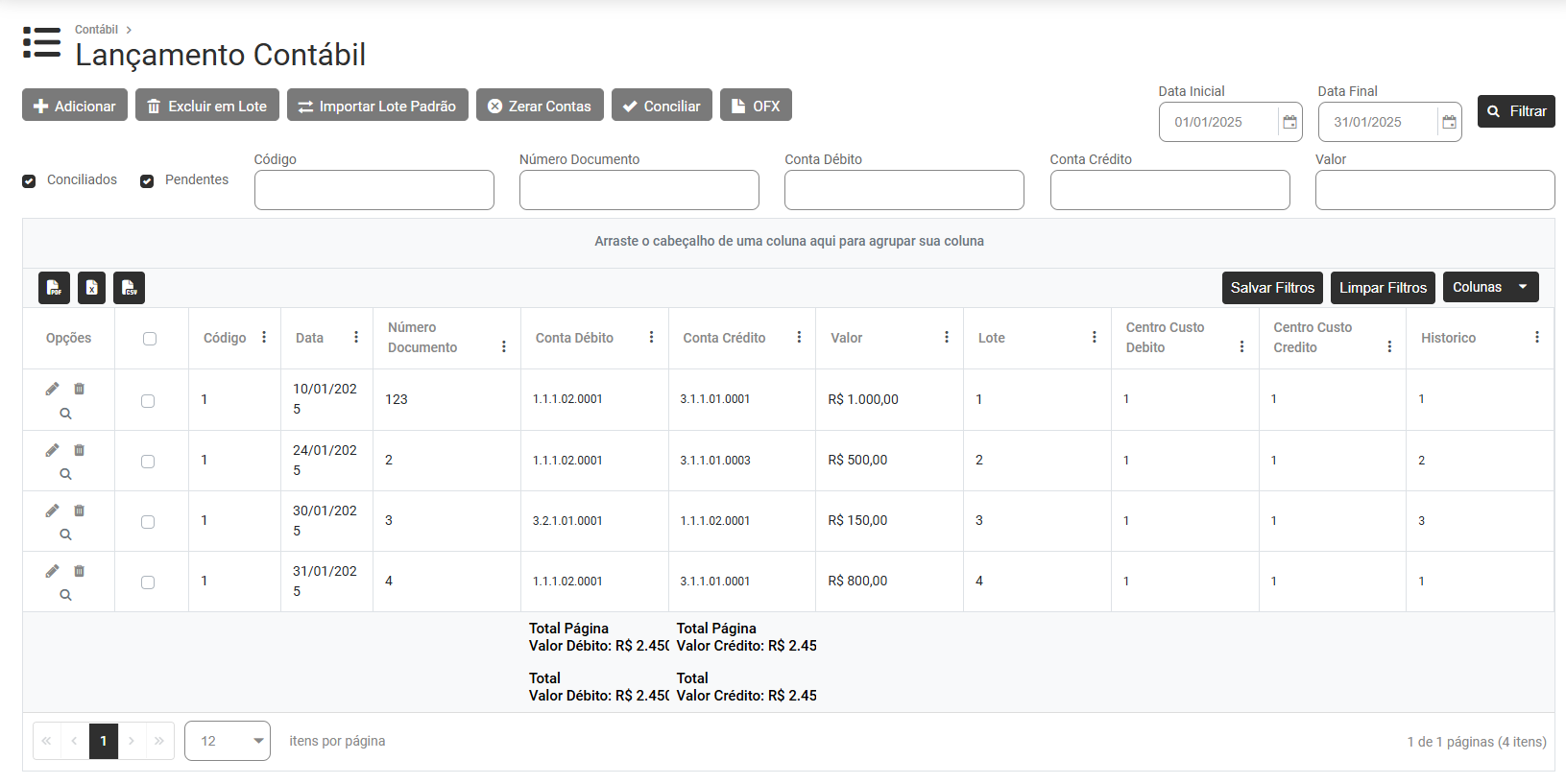Export the grid to Excel

tap(91, 288)
